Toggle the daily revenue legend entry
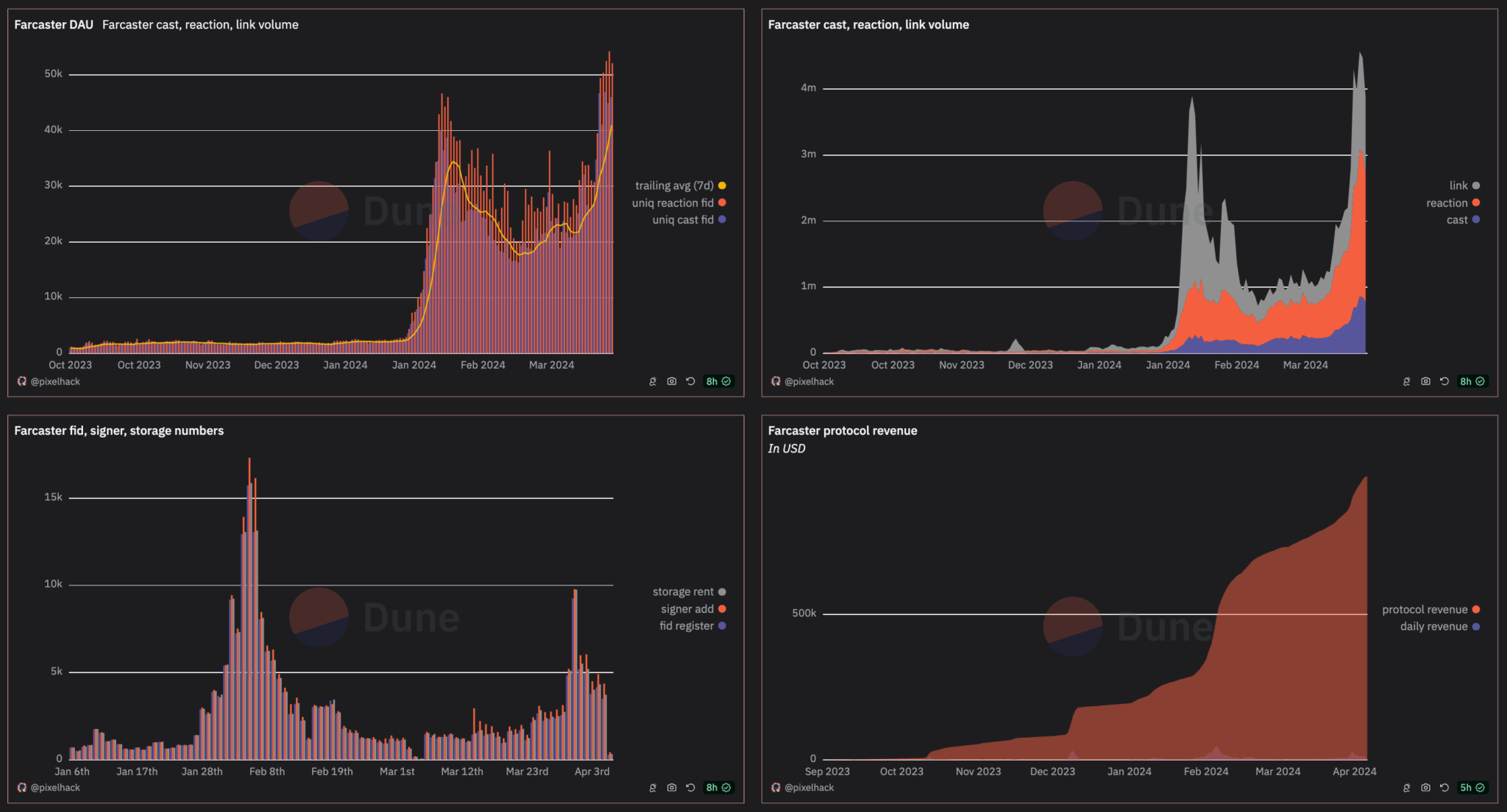The image size is (1507, 812). [1433, 627]
